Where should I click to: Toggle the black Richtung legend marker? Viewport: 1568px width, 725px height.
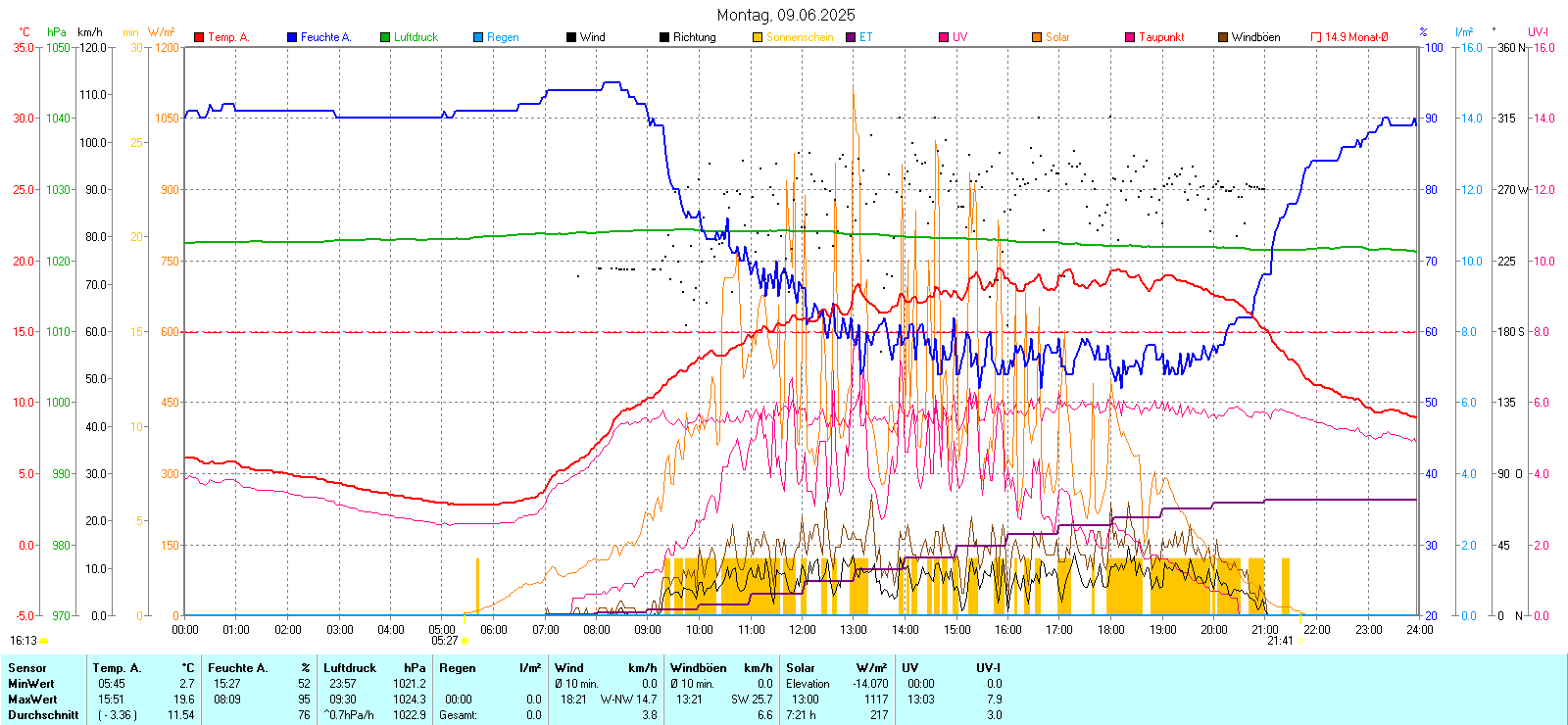click(664, 37)
